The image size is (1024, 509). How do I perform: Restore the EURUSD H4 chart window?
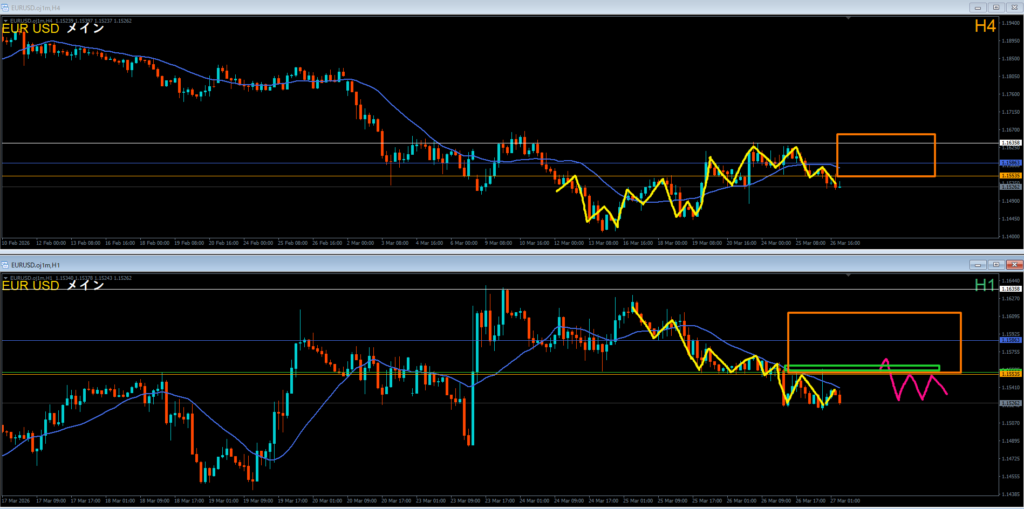[x=996, y=7]
